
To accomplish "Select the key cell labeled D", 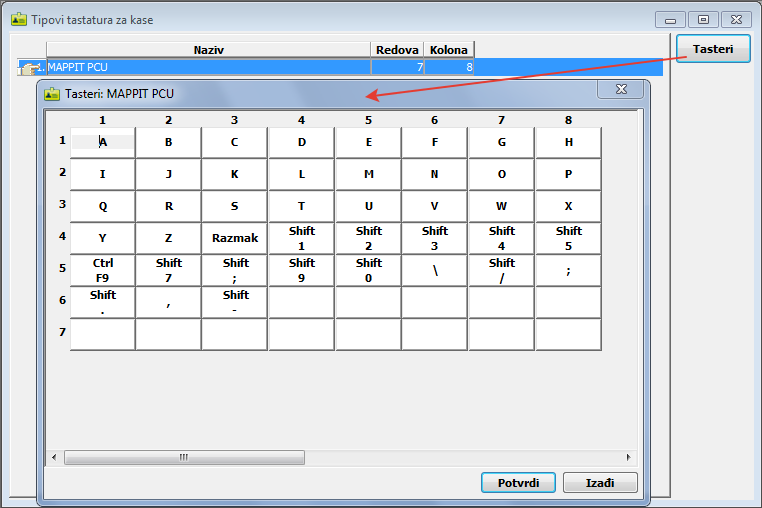I will click(301, 142).
